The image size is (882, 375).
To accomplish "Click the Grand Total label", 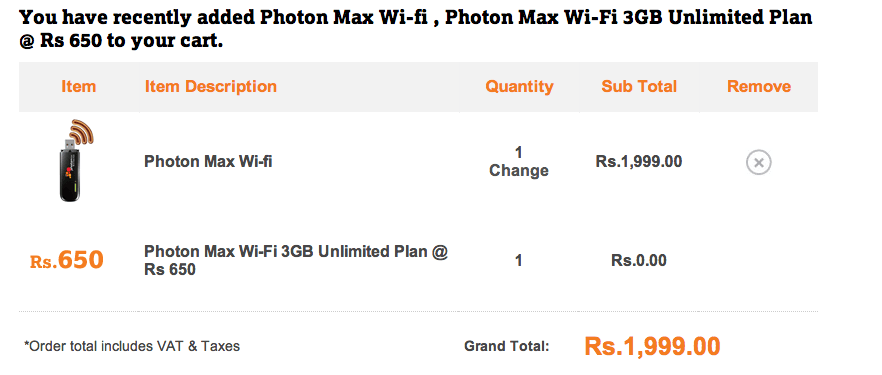I will tap(506, 346).
